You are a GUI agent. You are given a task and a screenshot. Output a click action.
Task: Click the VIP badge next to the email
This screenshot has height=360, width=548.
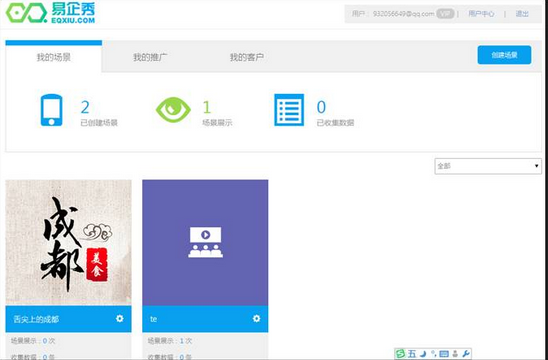pos(445,14)
